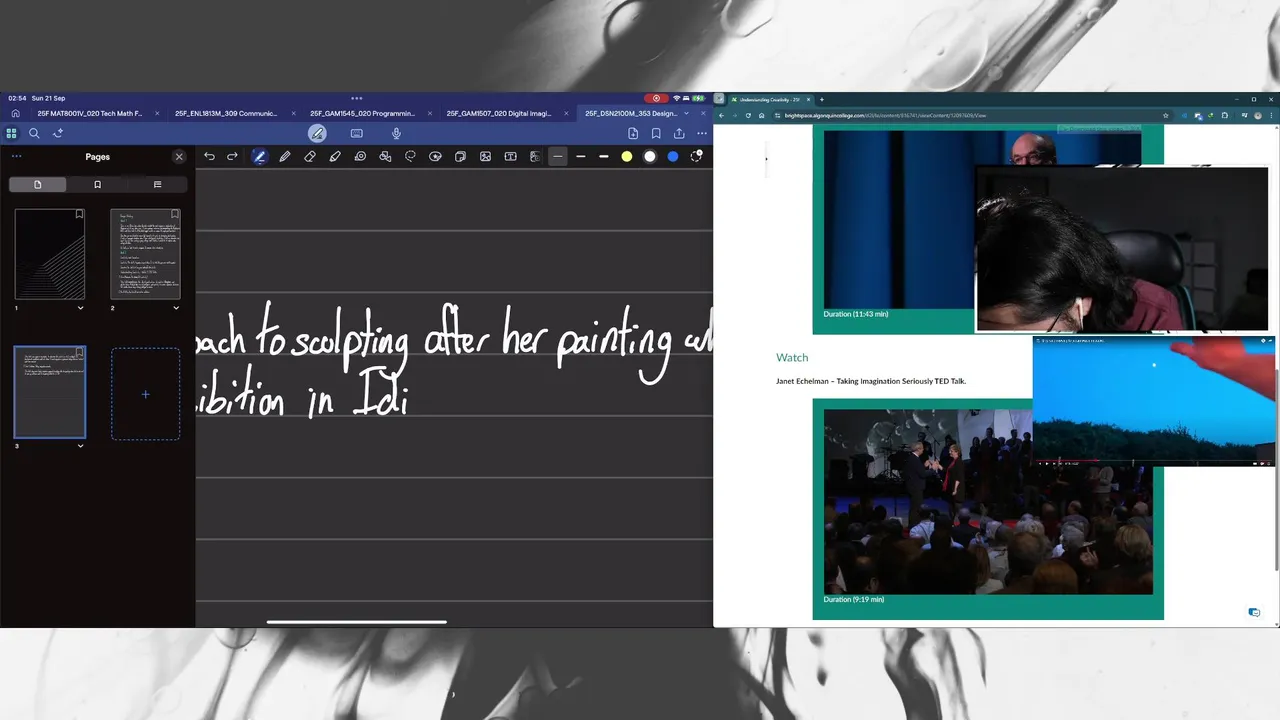The image size is (1280, 720).
Task: Pick the blue pen color
Action: 673,156
